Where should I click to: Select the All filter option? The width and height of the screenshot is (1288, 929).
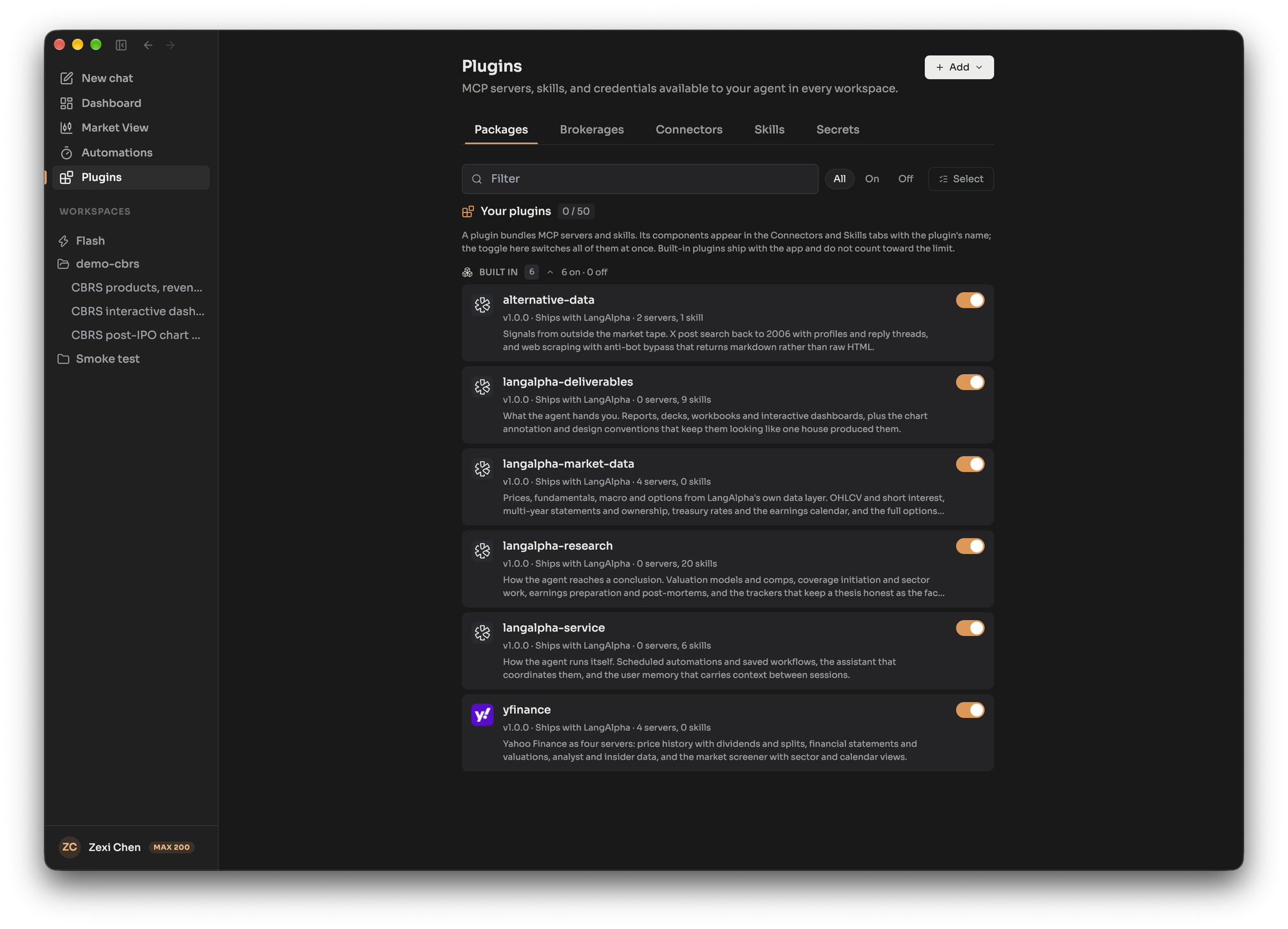(839, 179)
